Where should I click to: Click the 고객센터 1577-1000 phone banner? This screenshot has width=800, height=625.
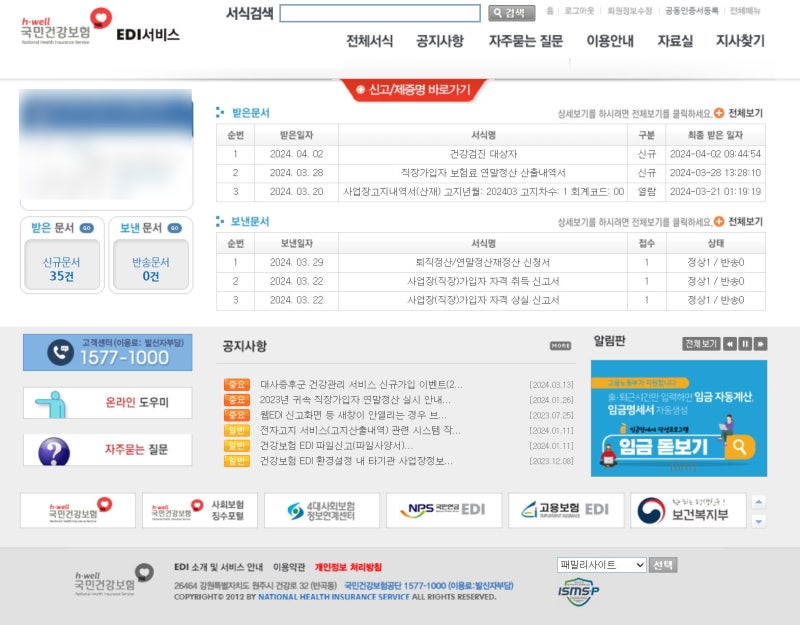[108, 352]
